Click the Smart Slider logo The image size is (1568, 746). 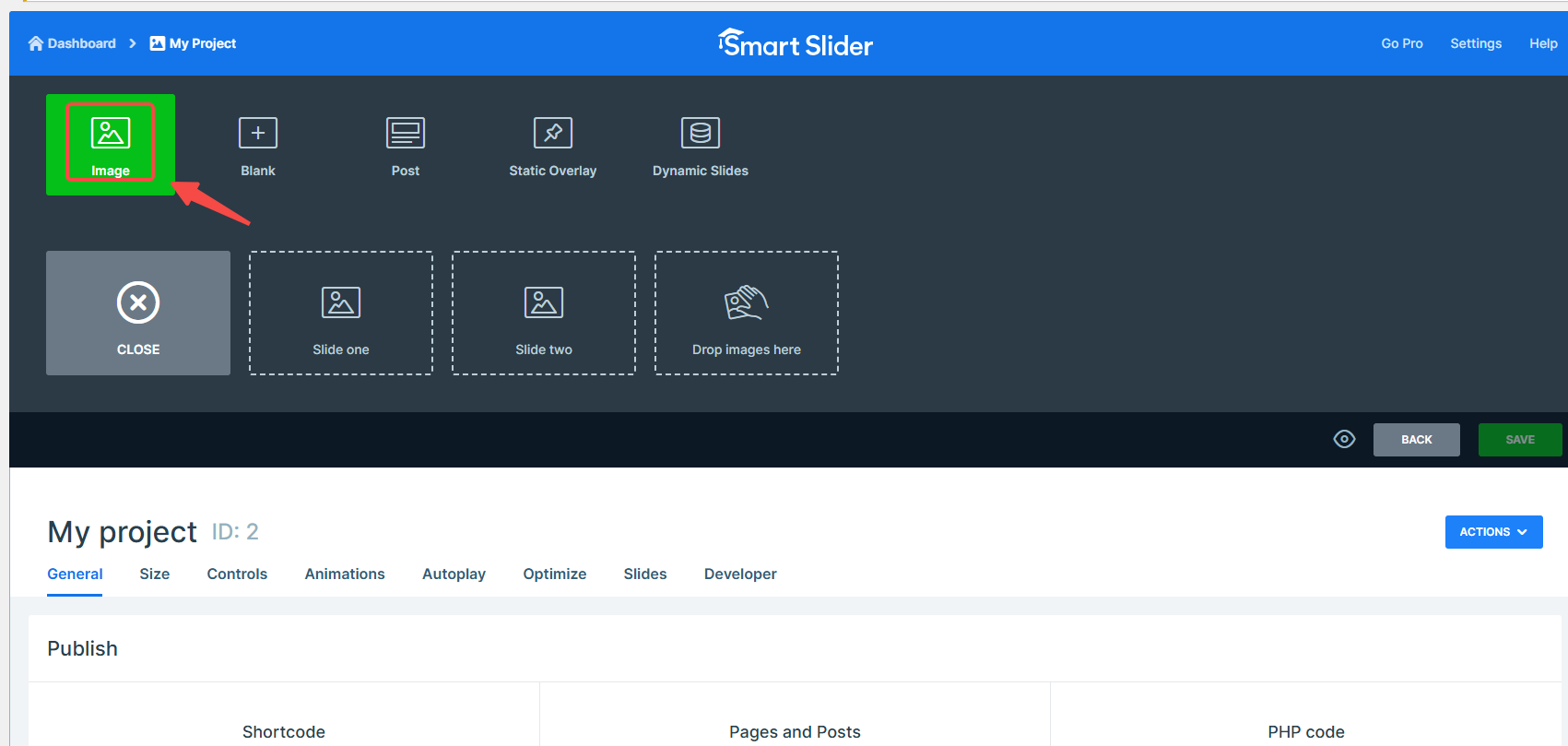coord(796,43)
